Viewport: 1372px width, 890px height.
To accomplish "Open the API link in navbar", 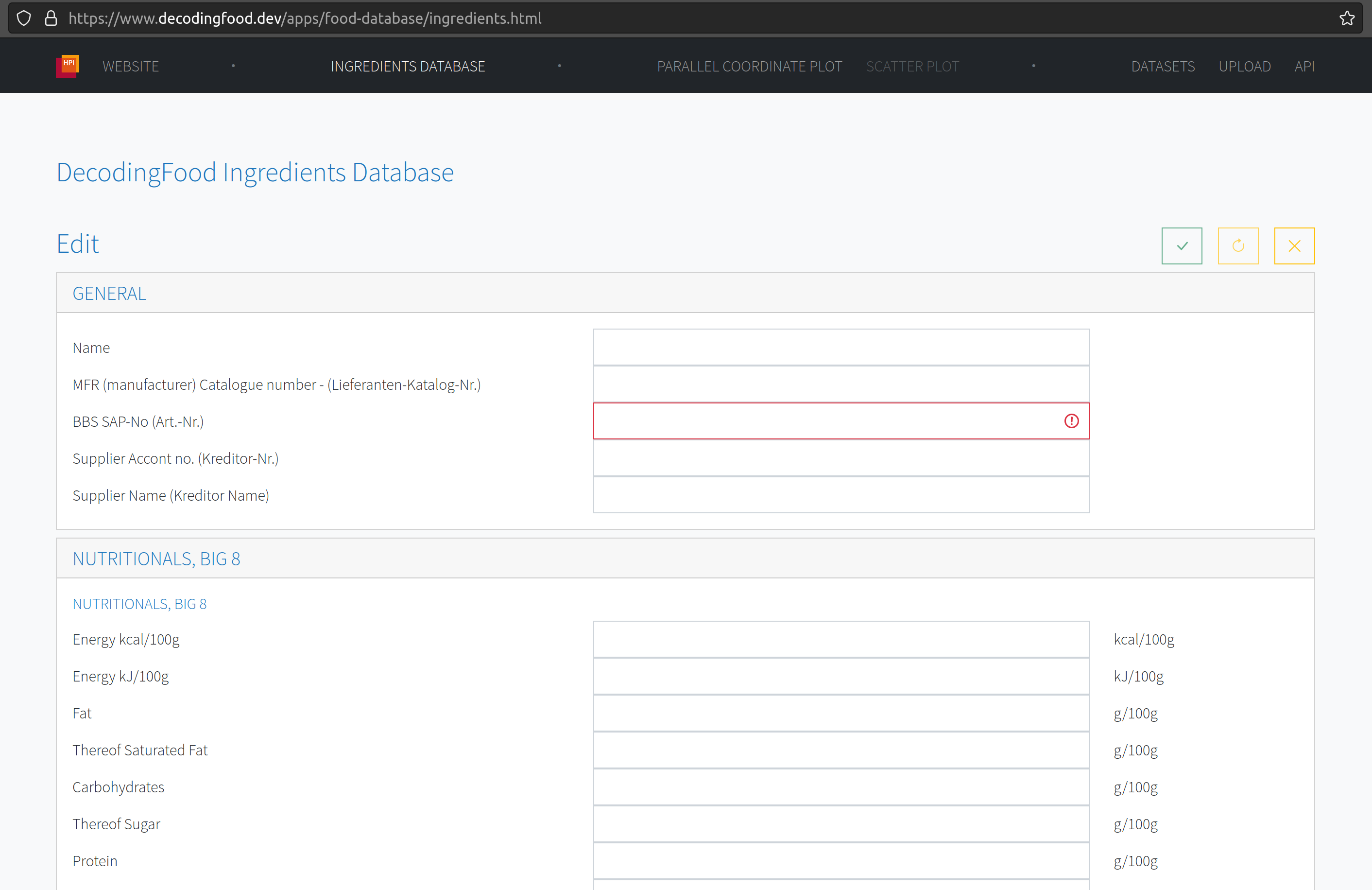I will click(x=1304, y=66).
